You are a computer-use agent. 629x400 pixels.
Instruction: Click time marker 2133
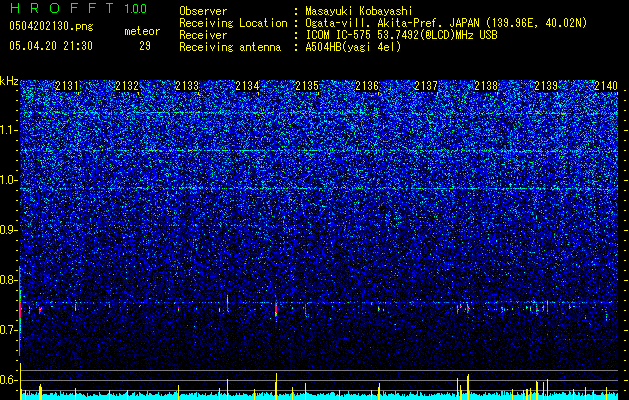pos(187,86)
